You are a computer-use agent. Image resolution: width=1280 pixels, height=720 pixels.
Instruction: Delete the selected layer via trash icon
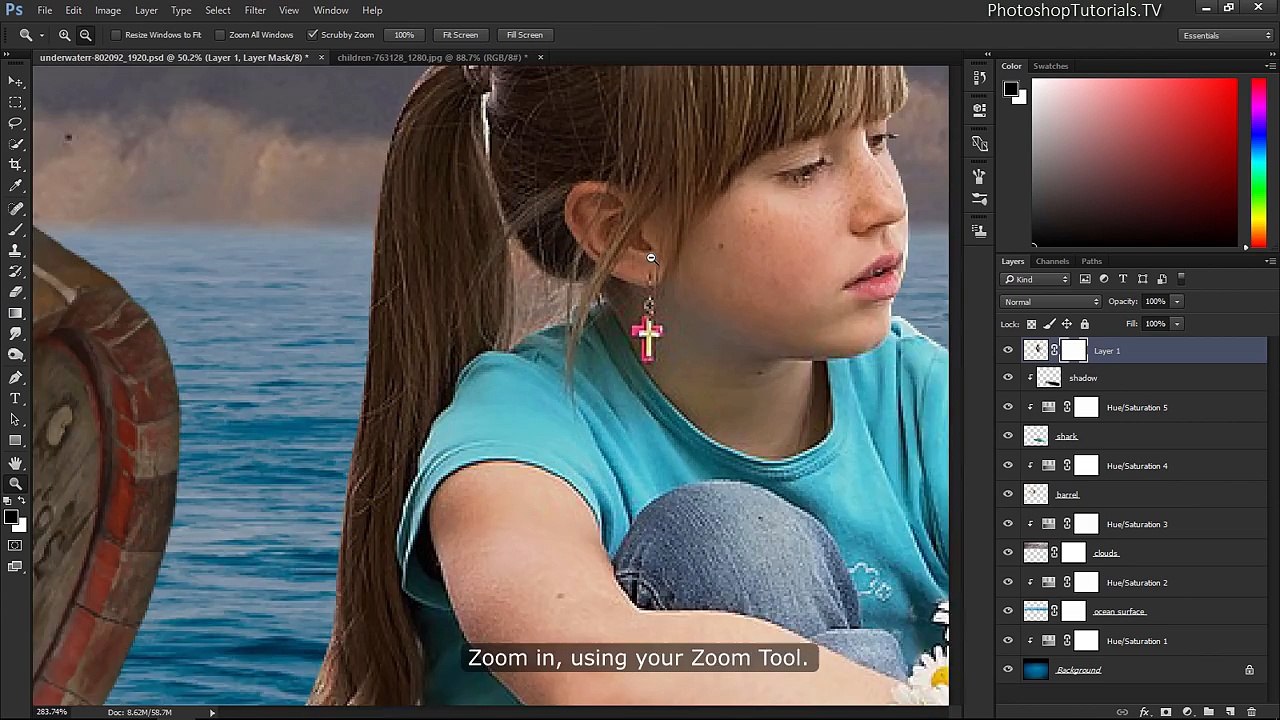click(1251, 712)
